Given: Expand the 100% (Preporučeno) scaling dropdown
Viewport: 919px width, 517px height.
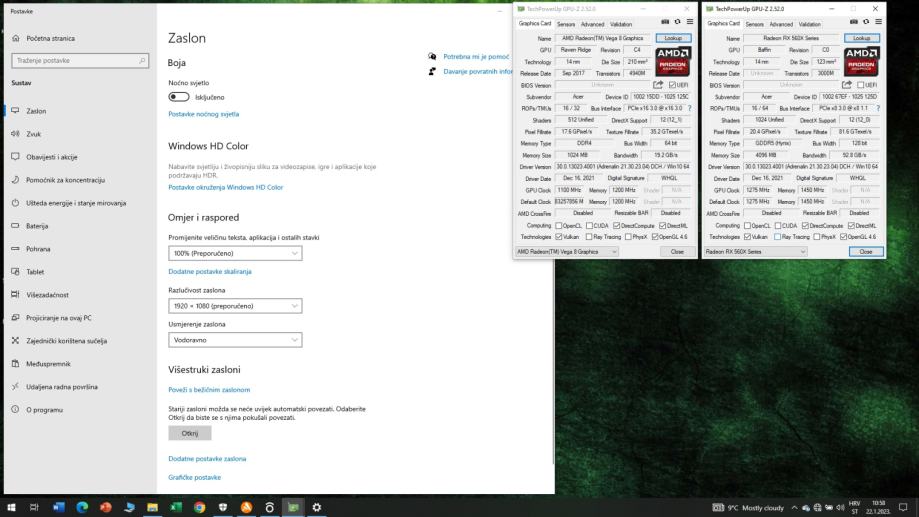Looking at the screenshot, I should click(x=235, y=254).
